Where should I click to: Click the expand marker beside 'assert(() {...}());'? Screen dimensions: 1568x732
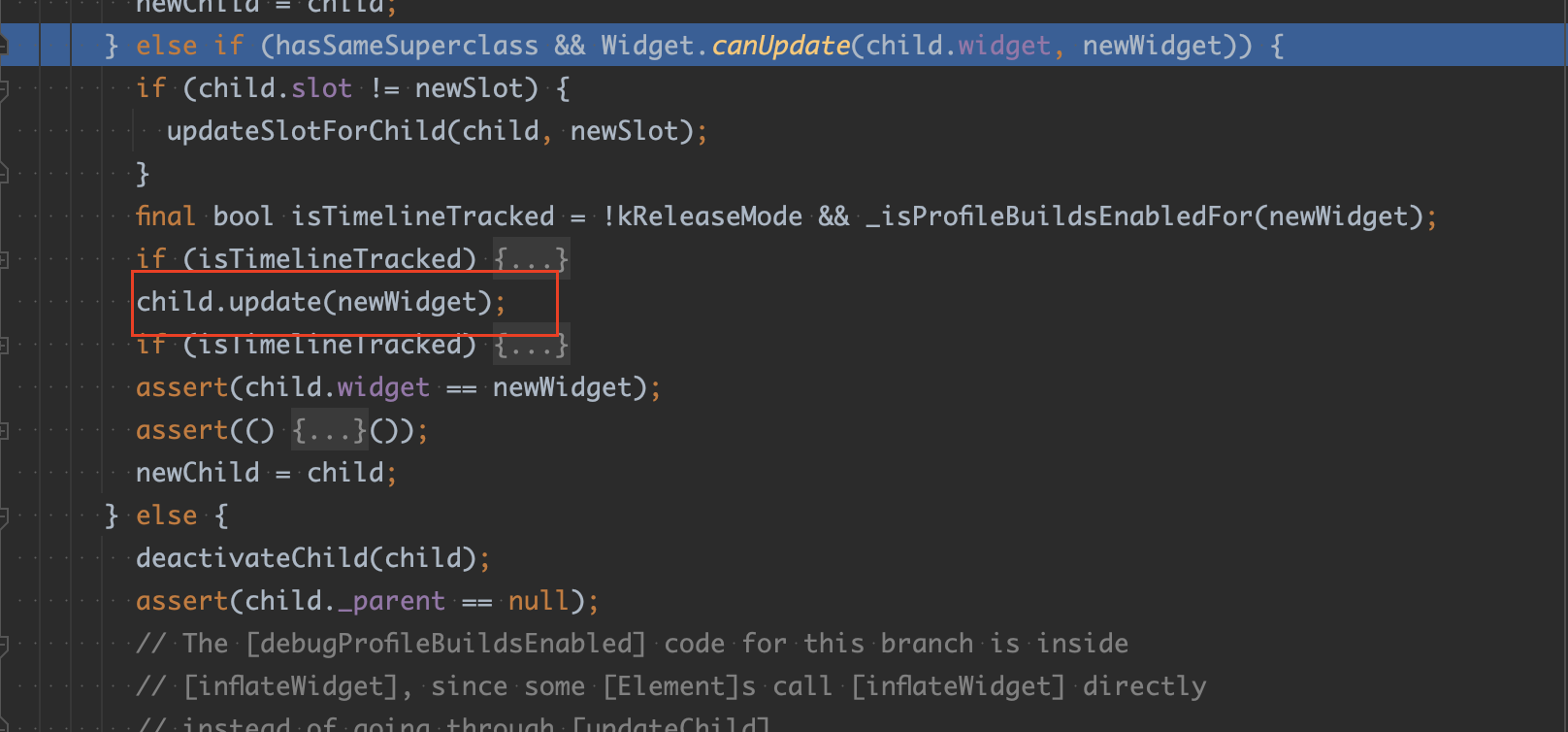click(x=3, y=430)
